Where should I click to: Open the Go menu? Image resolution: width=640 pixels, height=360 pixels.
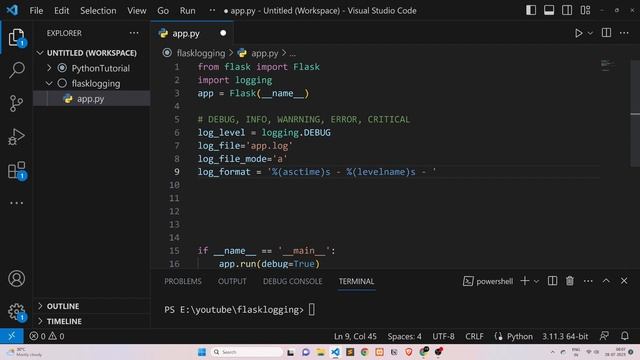[163, 11]
